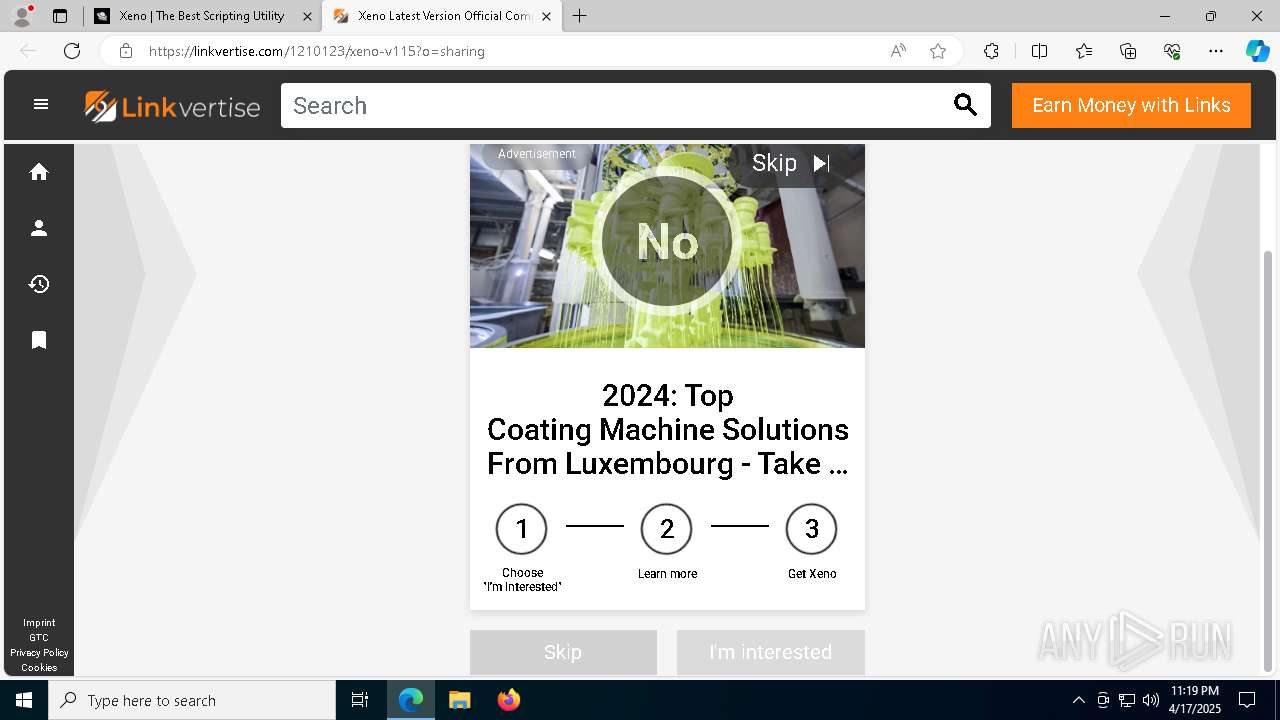This screenshot has width=1280, height=720.
Task: Open the Imprint link
Action: pyautogui.click(x=39, y=623)
